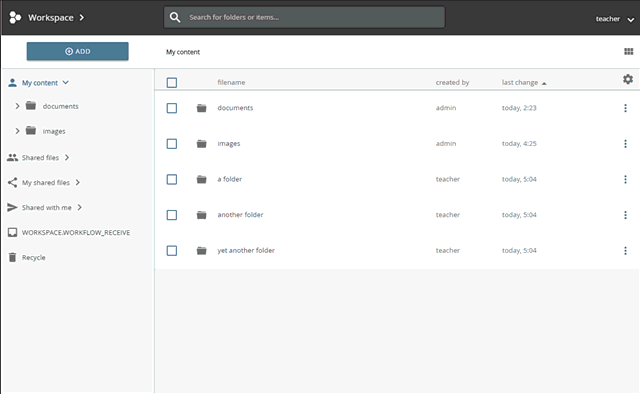Click My content person icon in sidebar
This screenshot has width=640, height=394.
pyautogui.click(x=13, y=83)
